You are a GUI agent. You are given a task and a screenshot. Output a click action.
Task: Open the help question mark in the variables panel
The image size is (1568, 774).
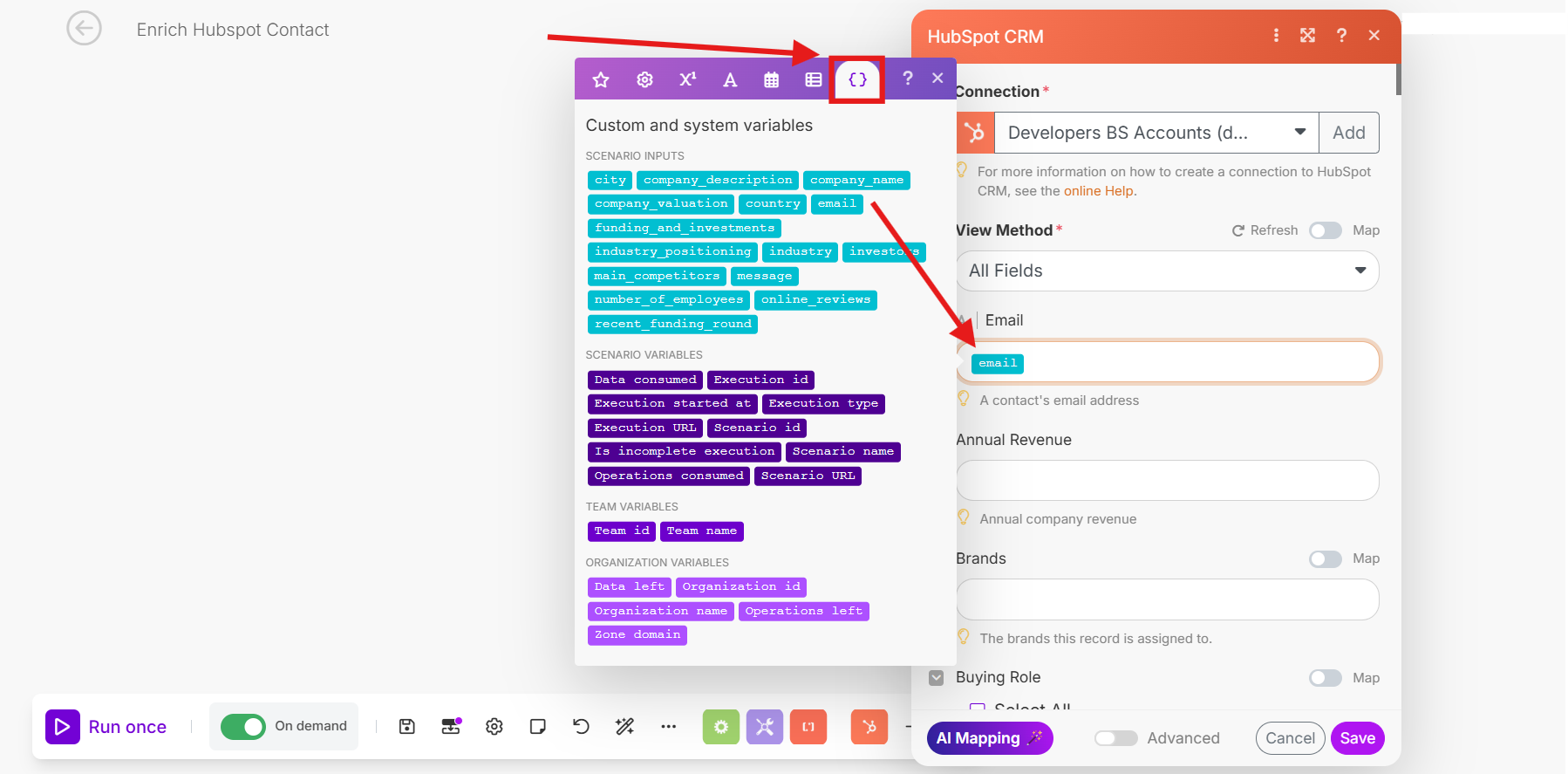click(x=908, y=79)
